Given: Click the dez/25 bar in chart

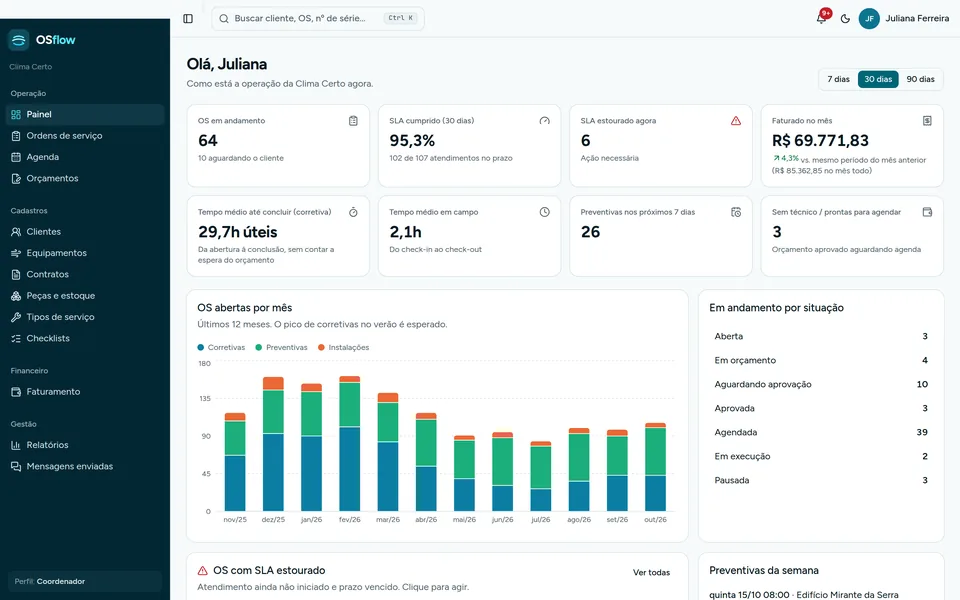Looking at the screenshot, I should tap(273, 444).
